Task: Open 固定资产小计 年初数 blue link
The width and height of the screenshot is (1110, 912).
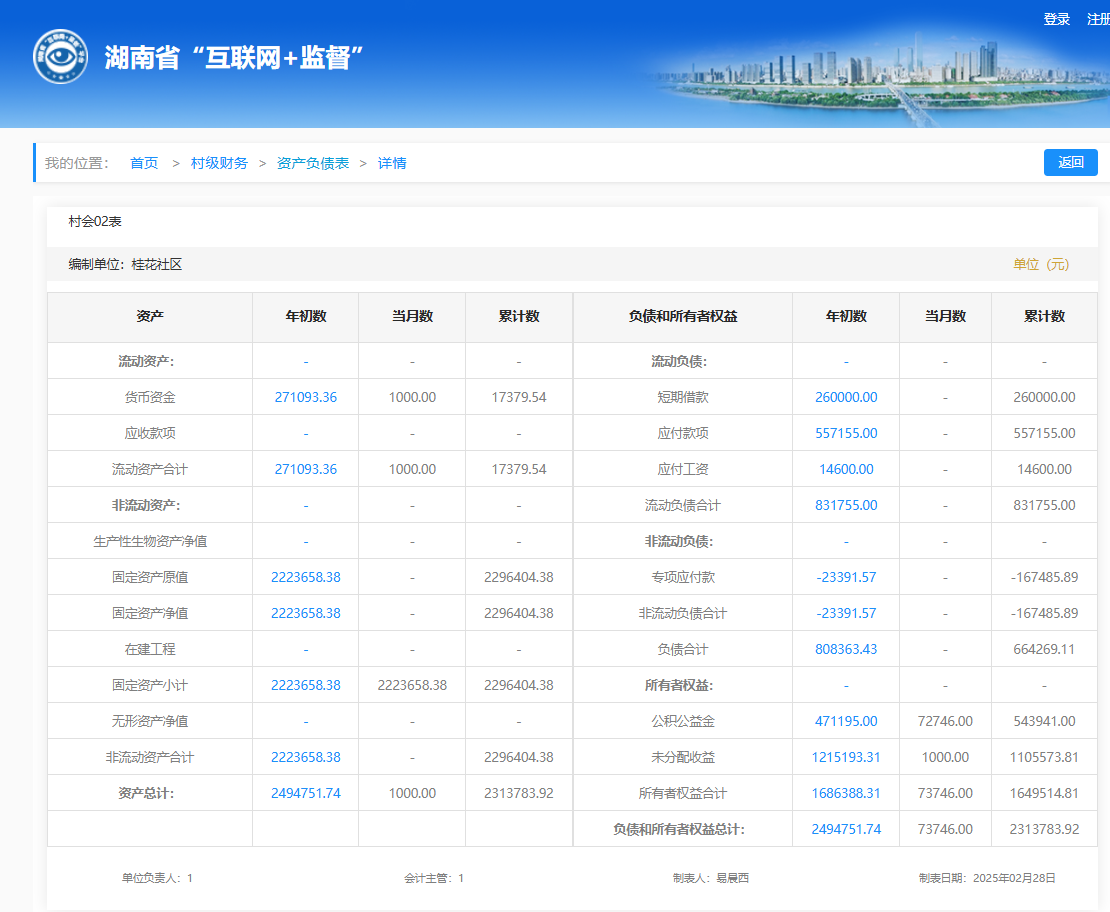Action: tap(306, 685)
